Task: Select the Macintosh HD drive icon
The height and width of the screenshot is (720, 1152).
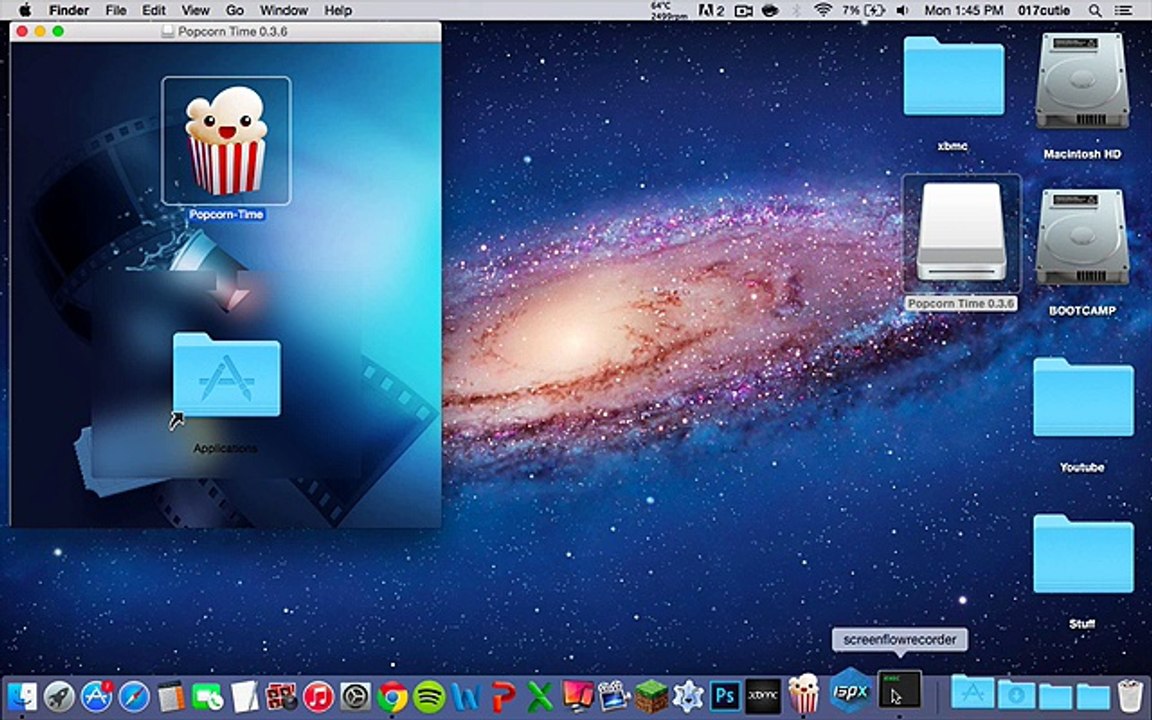Action: [x=1081, y=81]
